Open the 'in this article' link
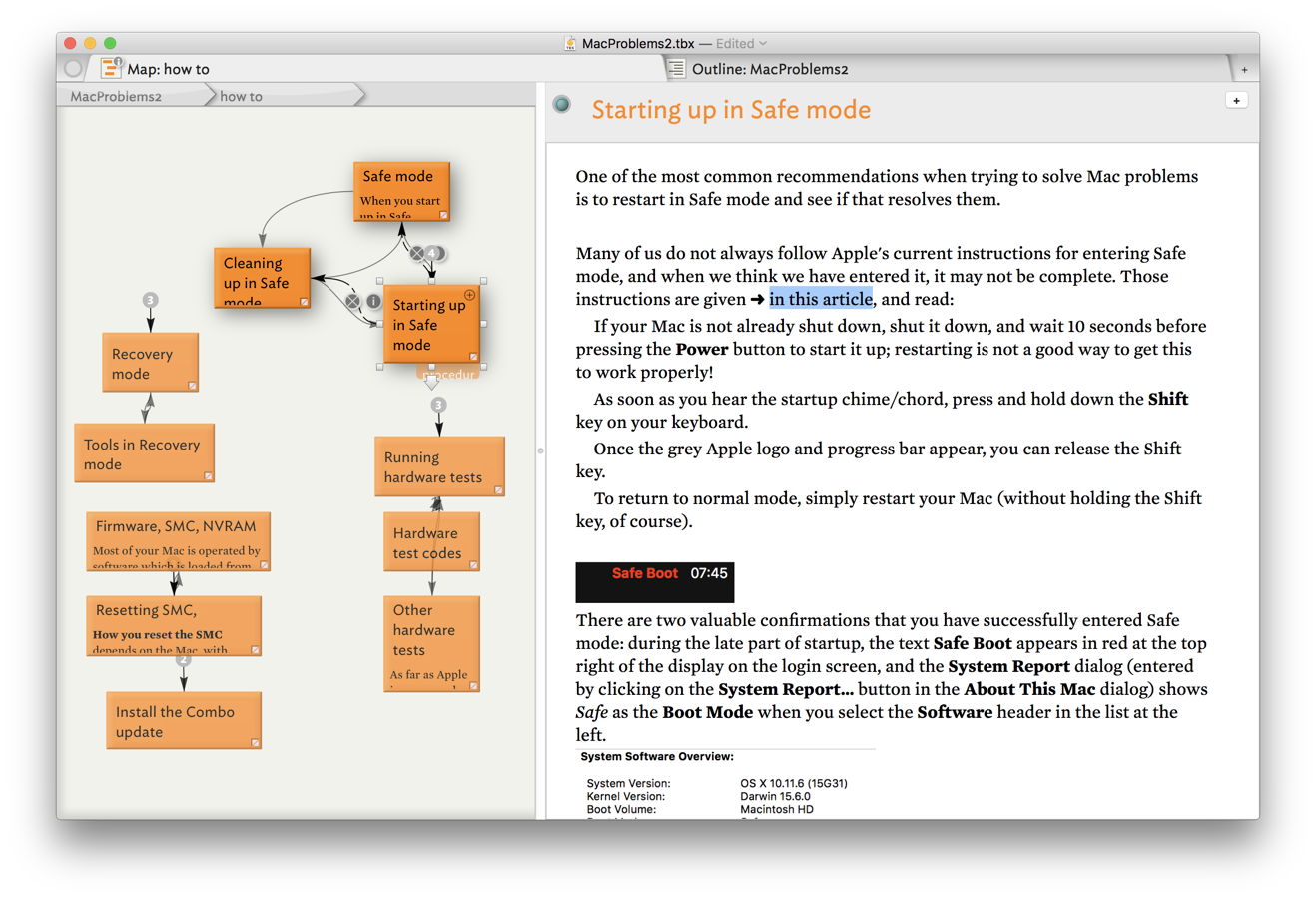The image size is (1316, 900). (x=820, y=299)
